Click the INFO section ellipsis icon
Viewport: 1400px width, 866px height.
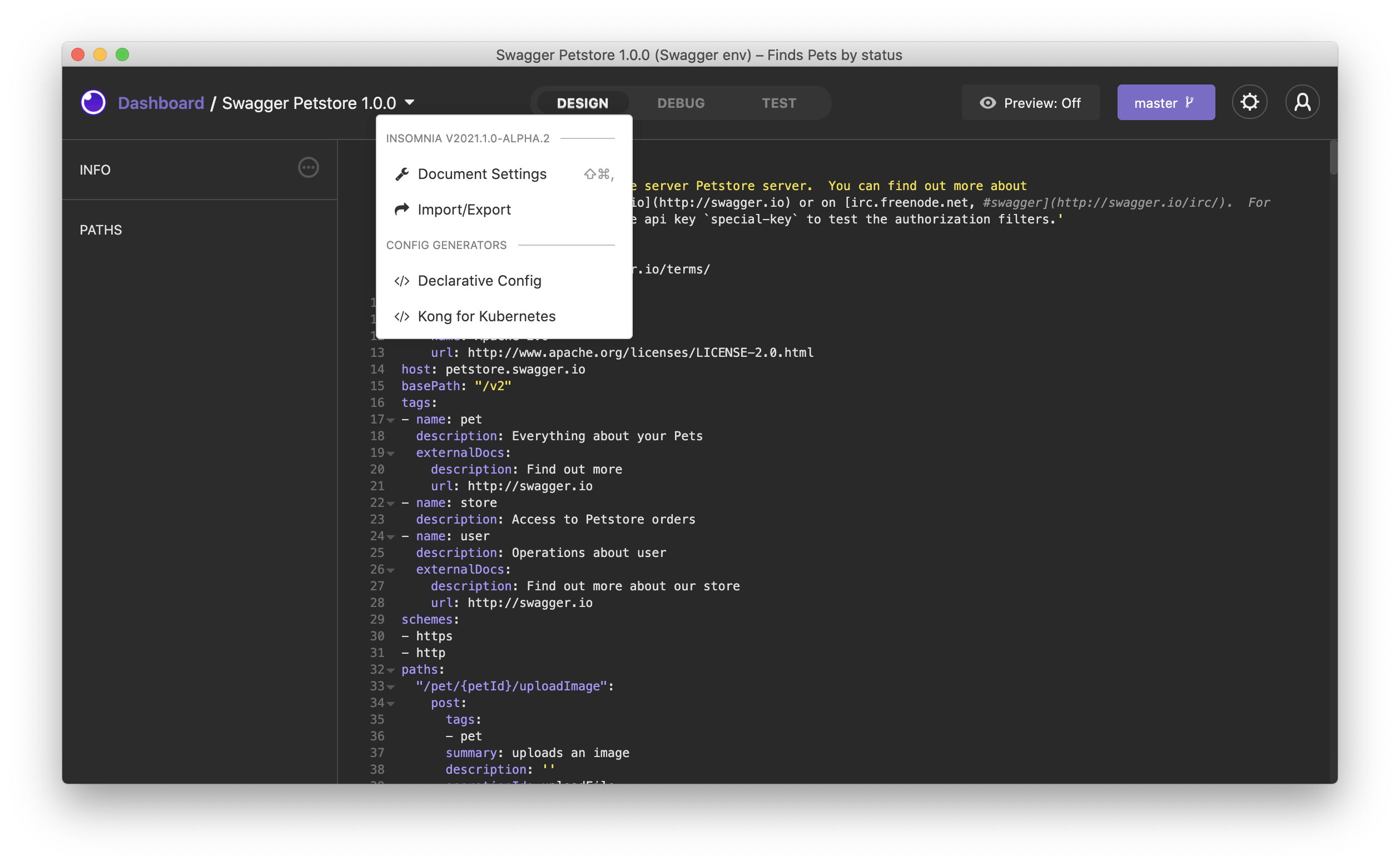(308, 168)
